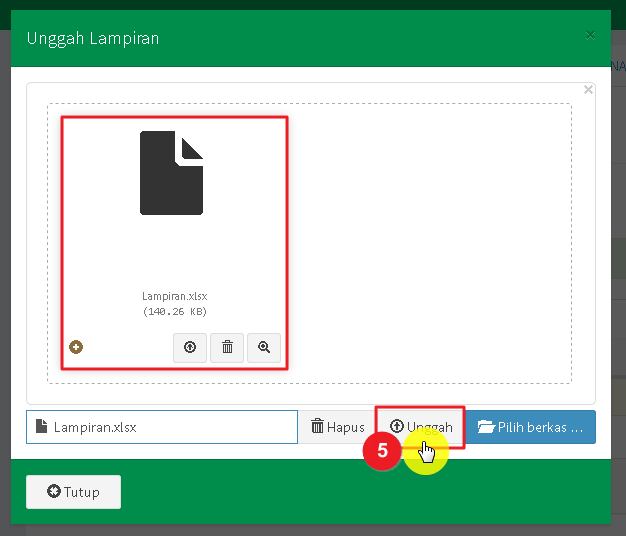The width and height of the screenshot is (626, 536).
Task: Click the Hapus text label to clear files
Action: click(x=345, y=427)
